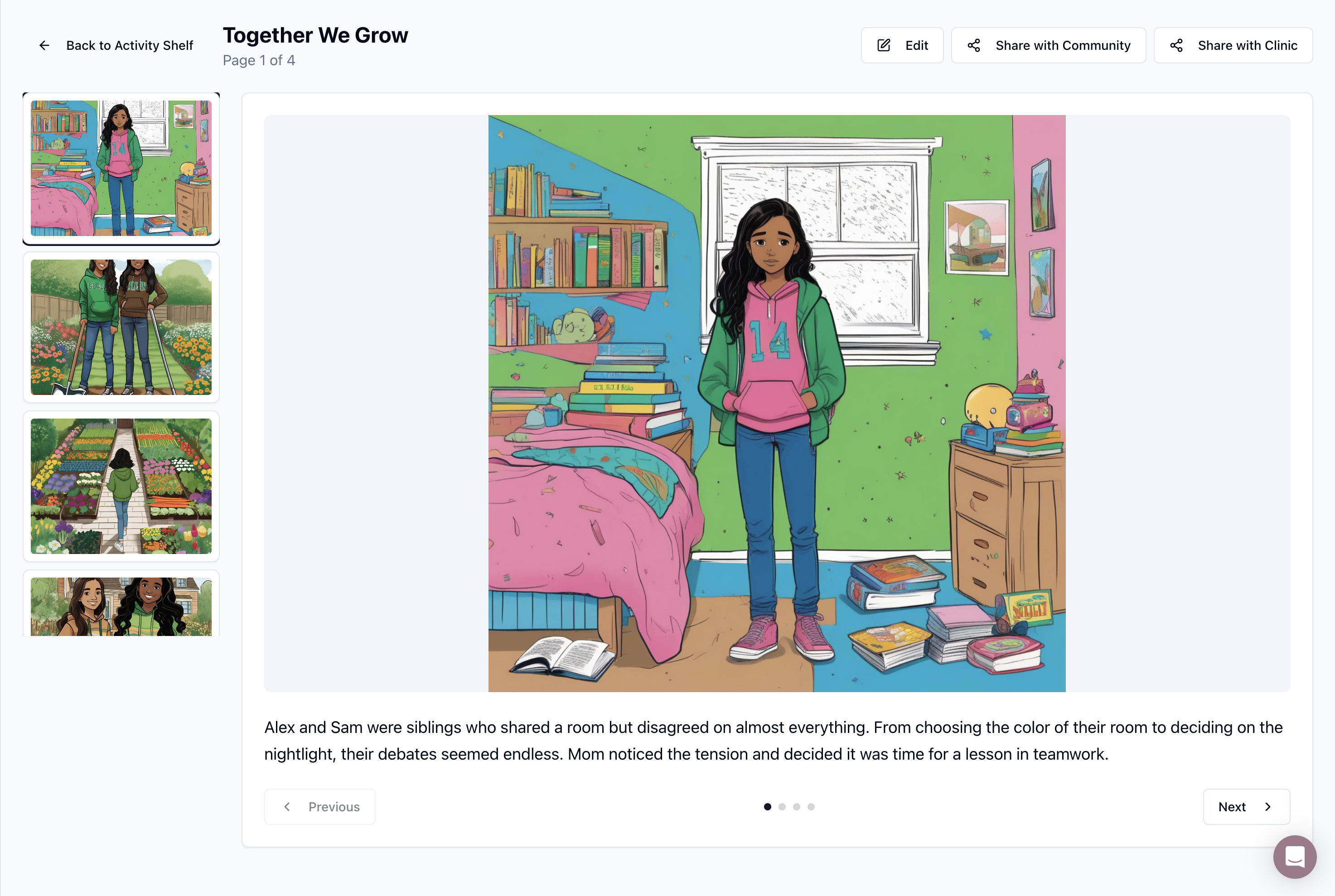Click the Edit button label
This screenshot has height=896, width=1335.
pos(916,45)
